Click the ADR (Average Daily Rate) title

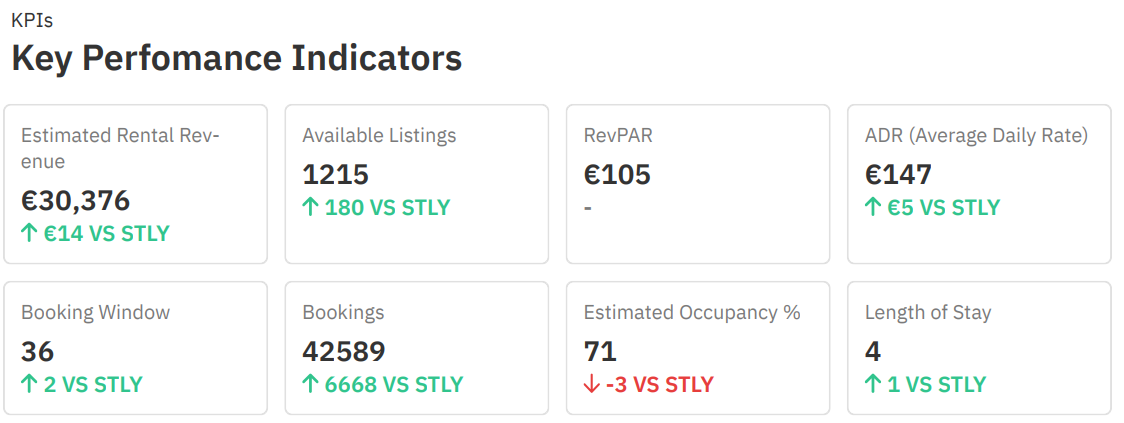point(976,135)
